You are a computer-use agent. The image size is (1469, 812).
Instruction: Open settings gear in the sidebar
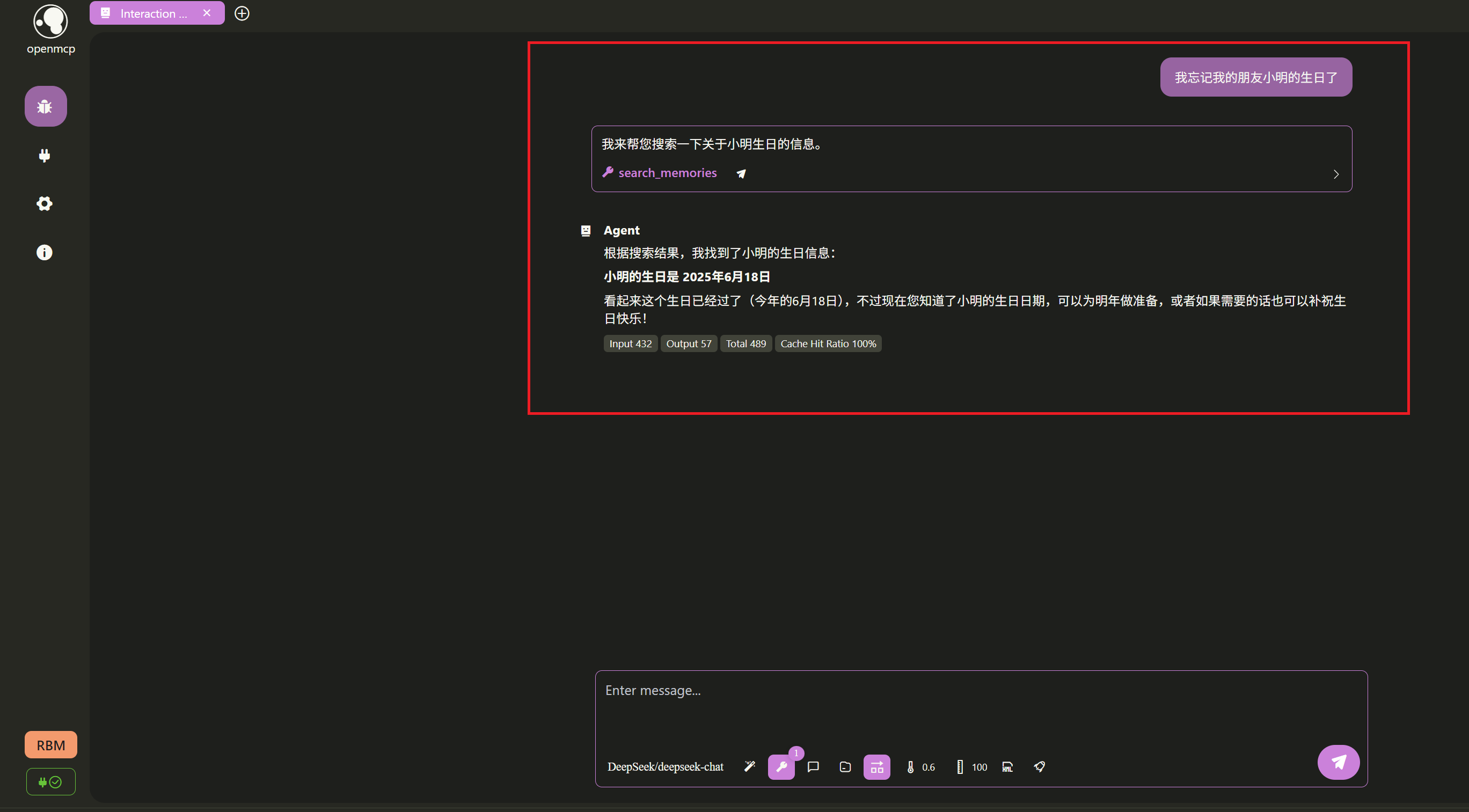(x=45, y=203)
